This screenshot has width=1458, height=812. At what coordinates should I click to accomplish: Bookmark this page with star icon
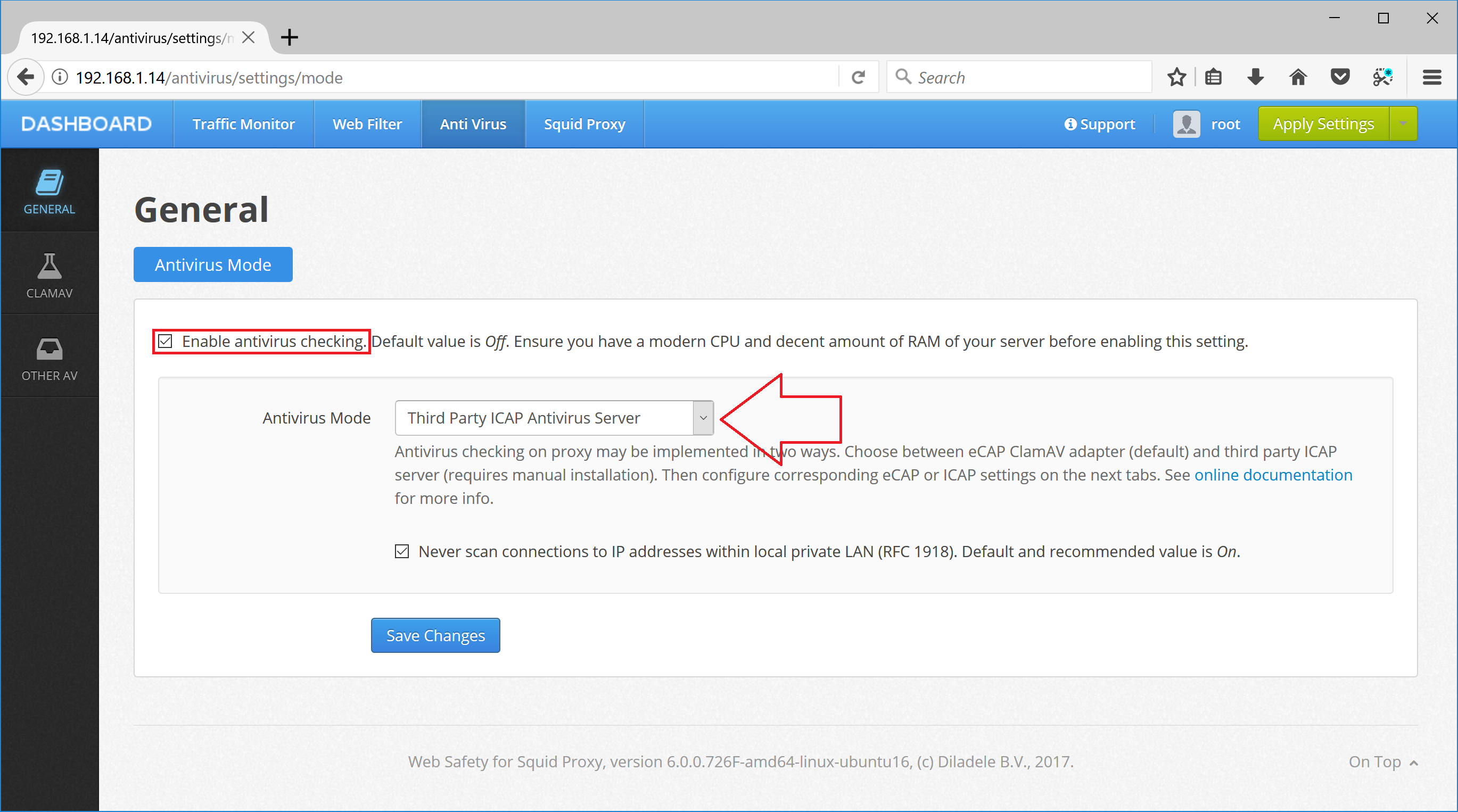(1176, 77)
